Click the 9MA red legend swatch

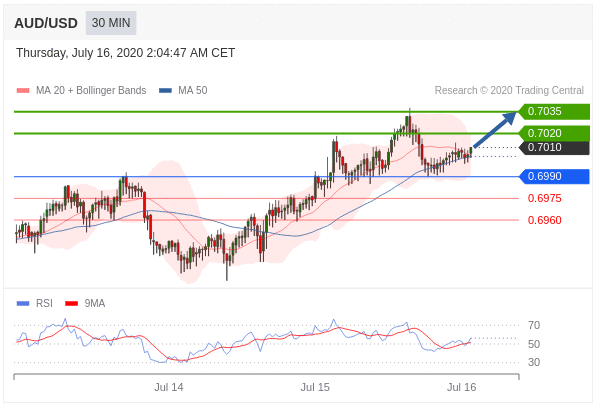(72, 304)
